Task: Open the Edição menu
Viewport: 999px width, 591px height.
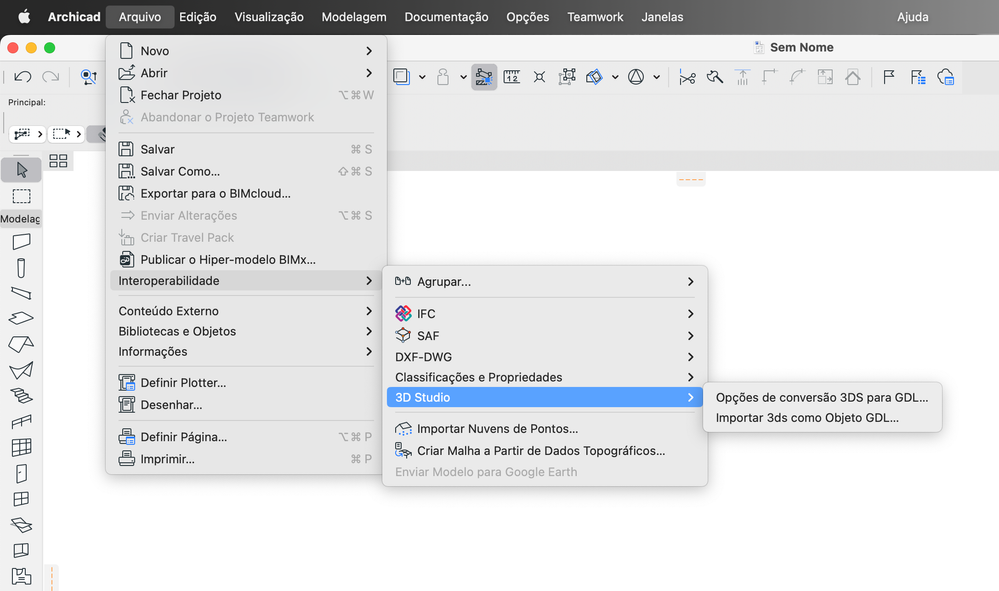Action: tap(198, 17)
